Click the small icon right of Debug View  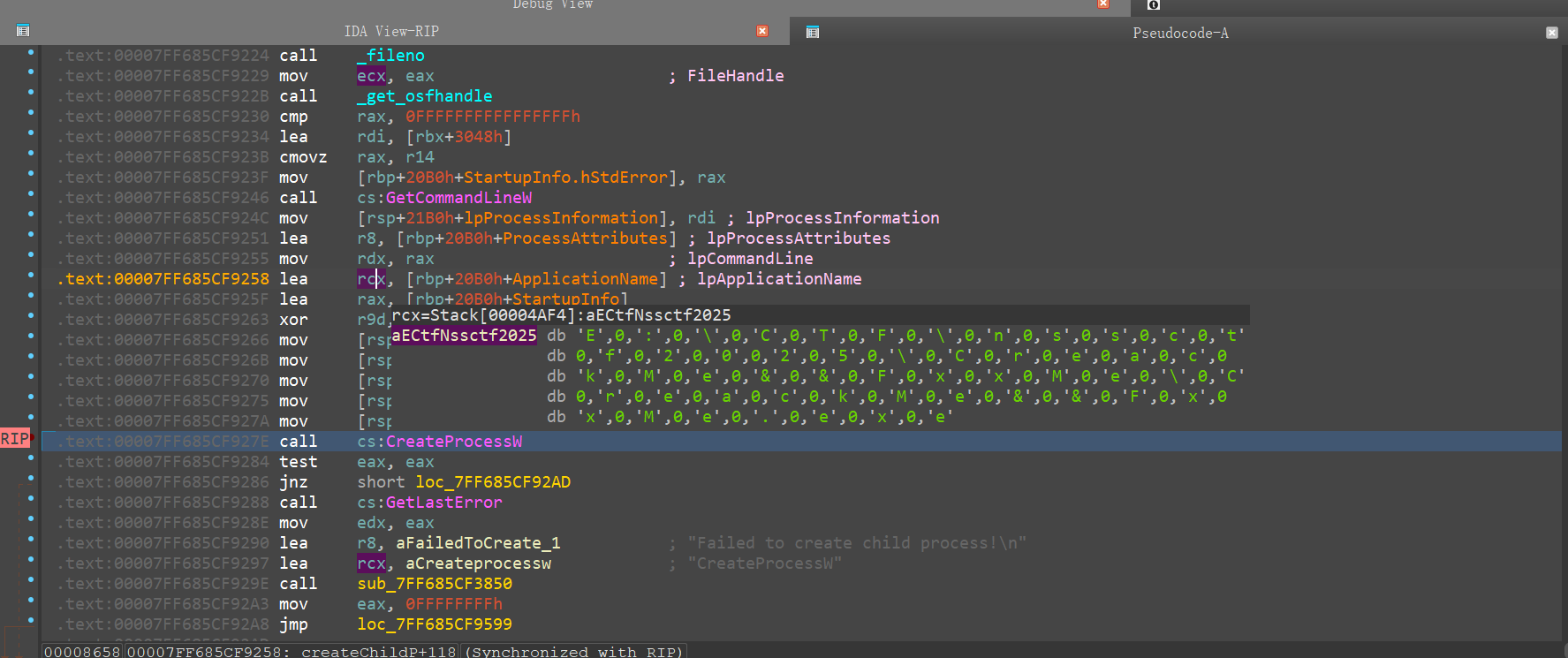[x=1153, y=5]
